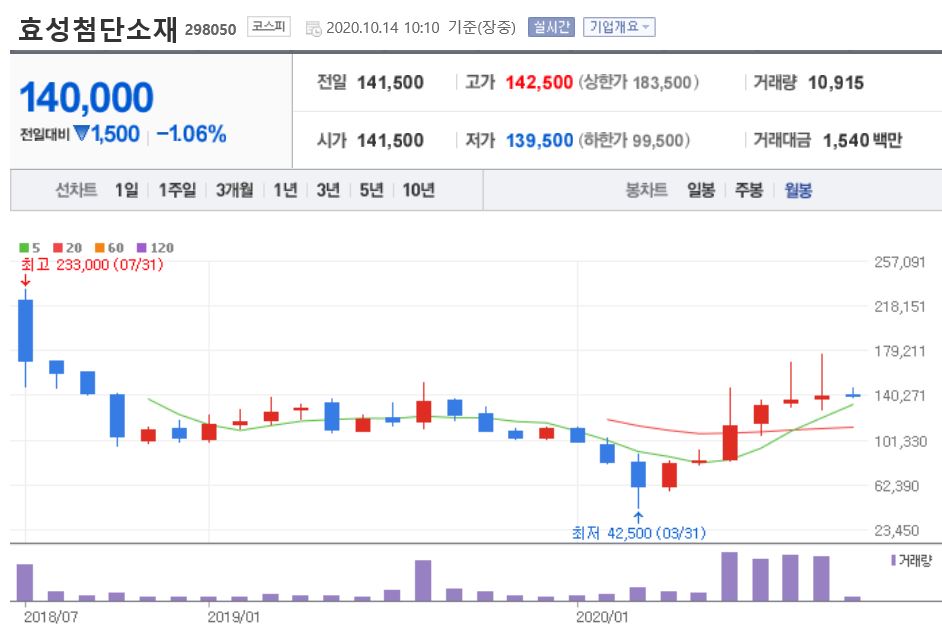Select the 1일 line chart tab
942x629 pixels.
[x=126, y=190]
